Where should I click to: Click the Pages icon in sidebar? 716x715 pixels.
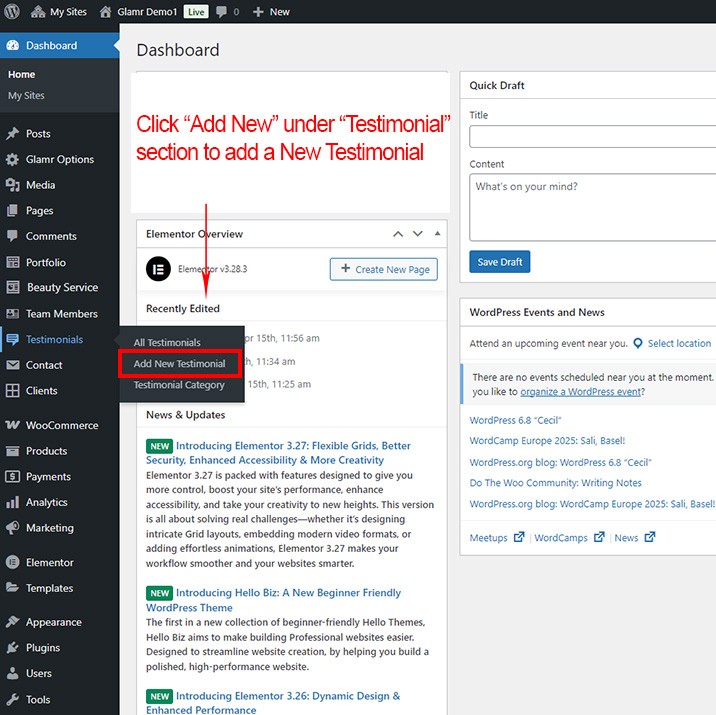click(x=12, y=210)
